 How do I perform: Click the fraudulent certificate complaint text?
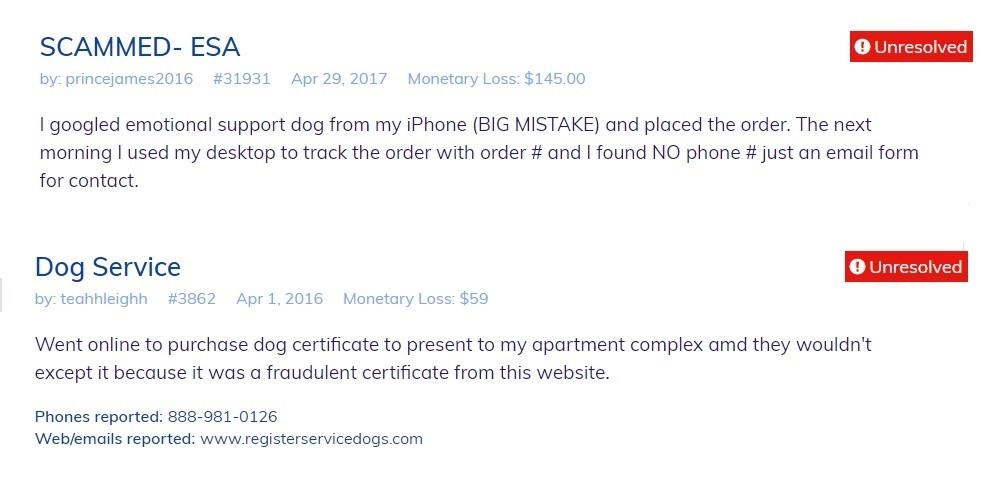pyautogui.click(x=453, y=358)
